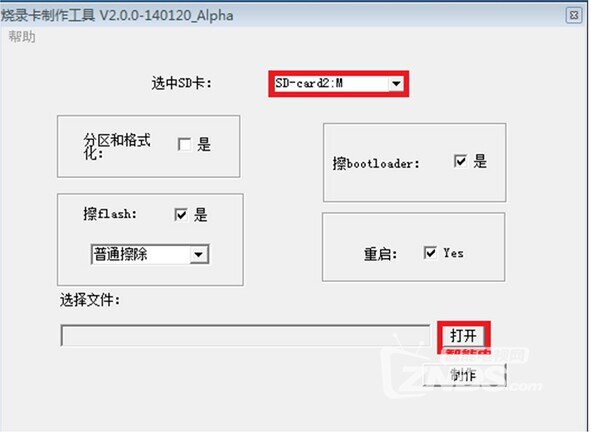Close the 烧录卡制作工具 window
Viewport: 591px width, 432px height.
(x=574, y=15)
